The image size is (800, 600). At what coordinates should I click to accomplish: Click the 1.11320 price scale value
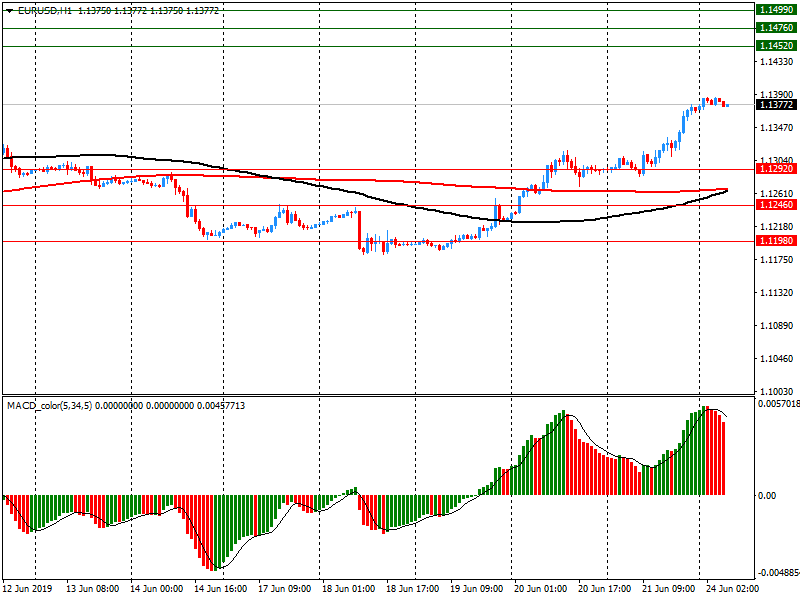click(x=777, y=293)
